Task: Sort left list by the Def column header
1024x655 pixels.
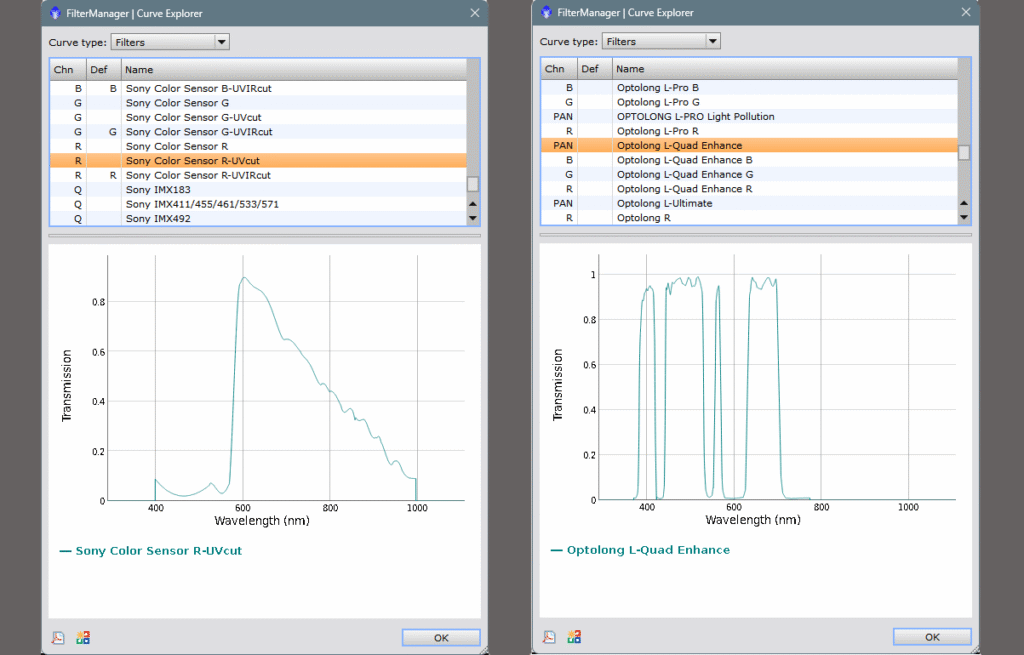Action: [103, 70]
